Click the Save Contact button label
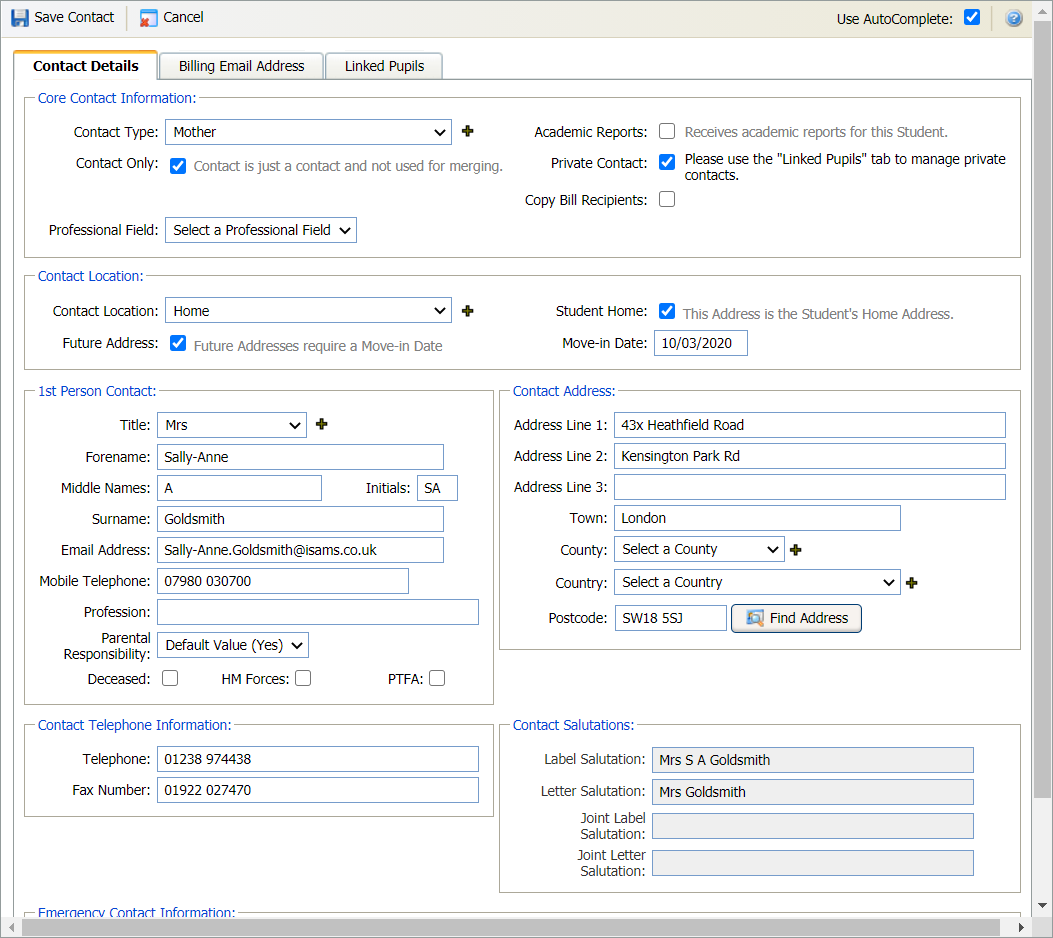The image size is (1053, 938). [x=74, y=17]
